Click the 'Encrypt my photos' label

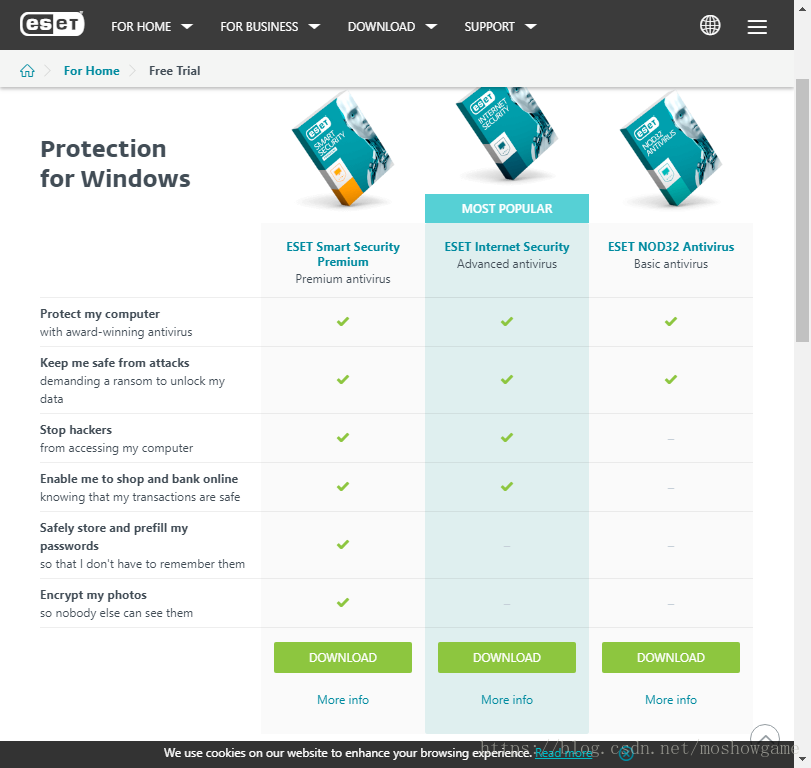(x=94, y=595)
